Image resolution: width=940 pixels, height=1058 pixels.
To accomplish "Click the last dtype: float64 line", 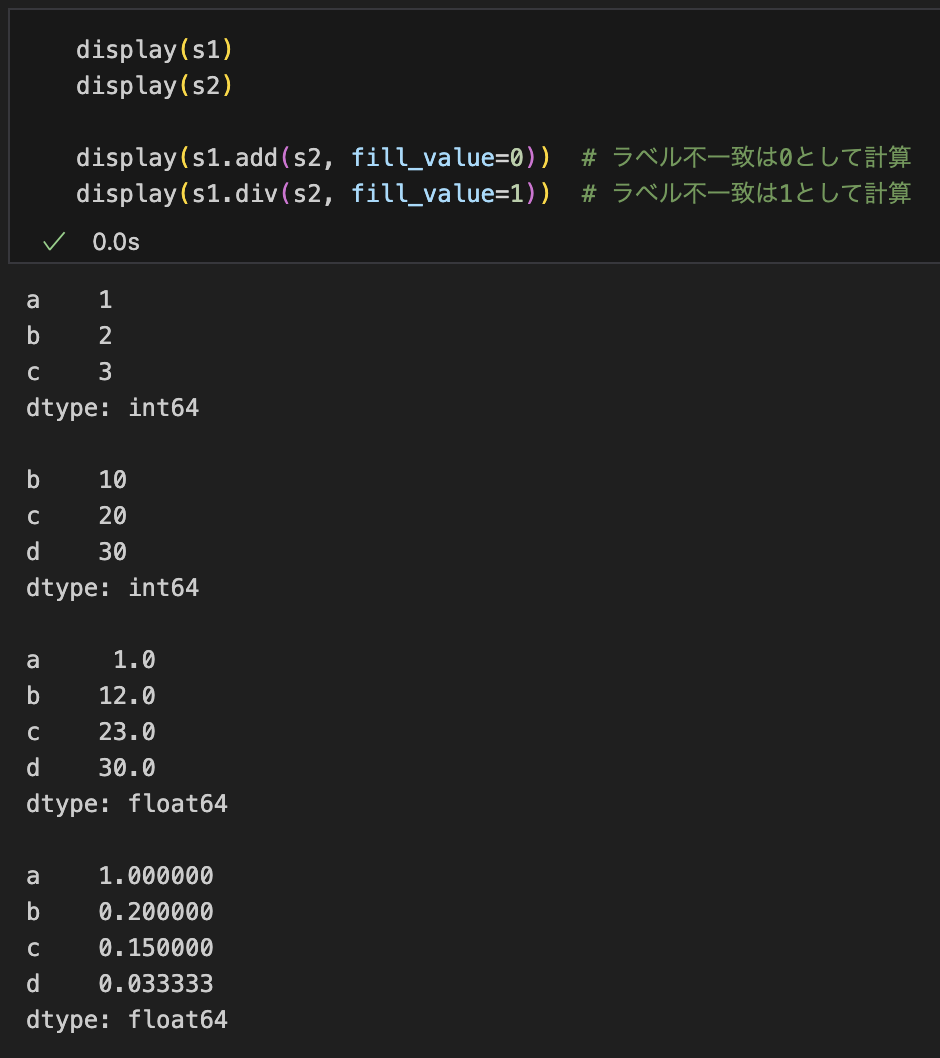I will pos(127,1020).
